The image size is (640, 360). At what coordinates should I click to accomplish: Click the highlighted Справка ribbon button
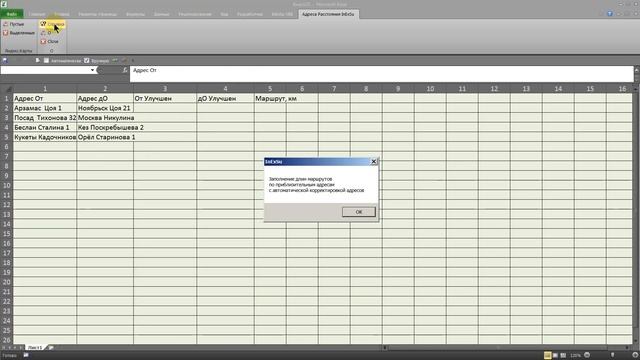pos(52,24)
